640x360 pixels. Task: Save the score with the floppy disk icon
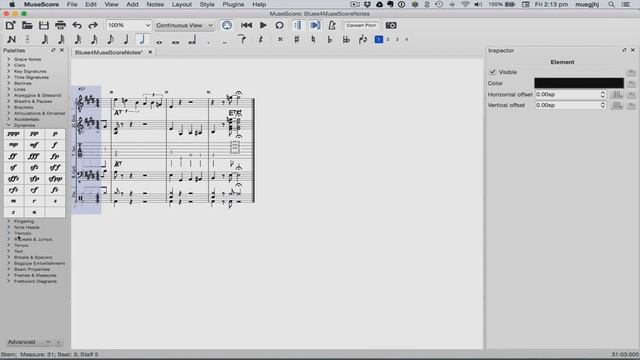44,25
